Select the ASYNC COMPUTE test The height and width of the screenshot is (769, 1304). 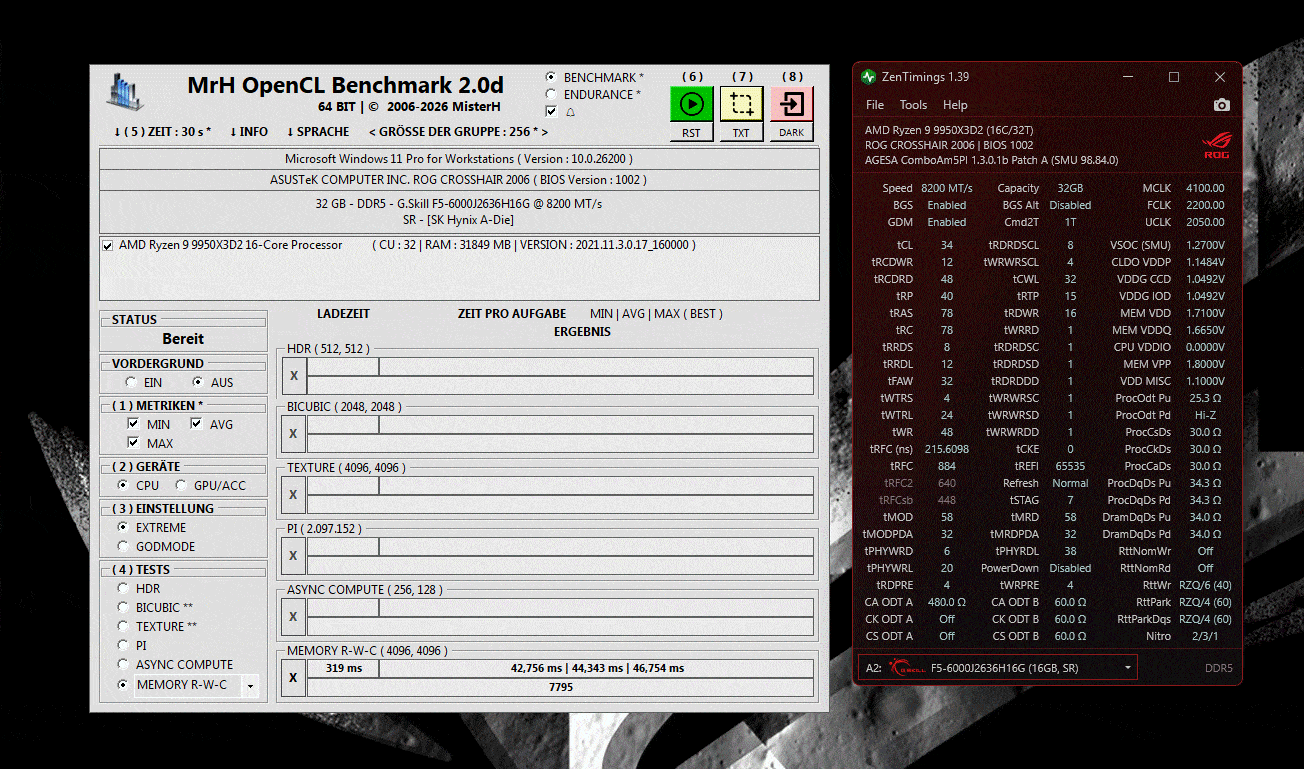pos(123,664)
